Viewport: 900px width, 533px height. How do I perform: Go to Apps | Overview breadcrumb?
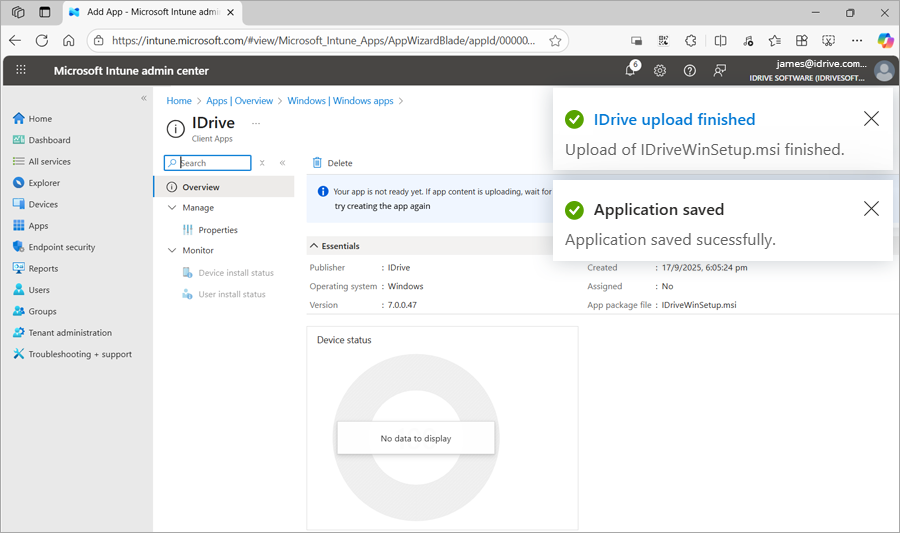239,101
